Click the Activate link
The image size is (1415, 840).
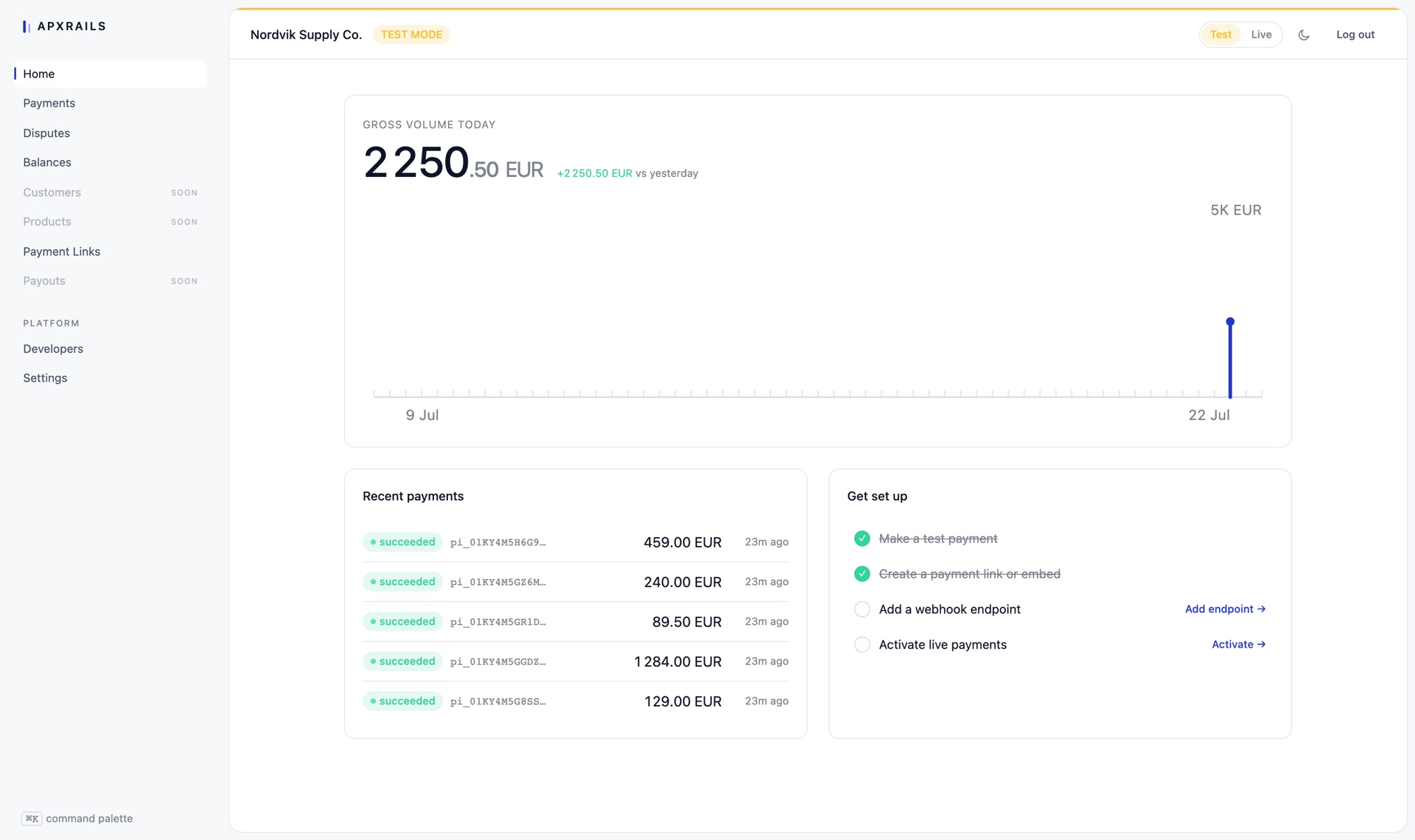click(1238, 645)
